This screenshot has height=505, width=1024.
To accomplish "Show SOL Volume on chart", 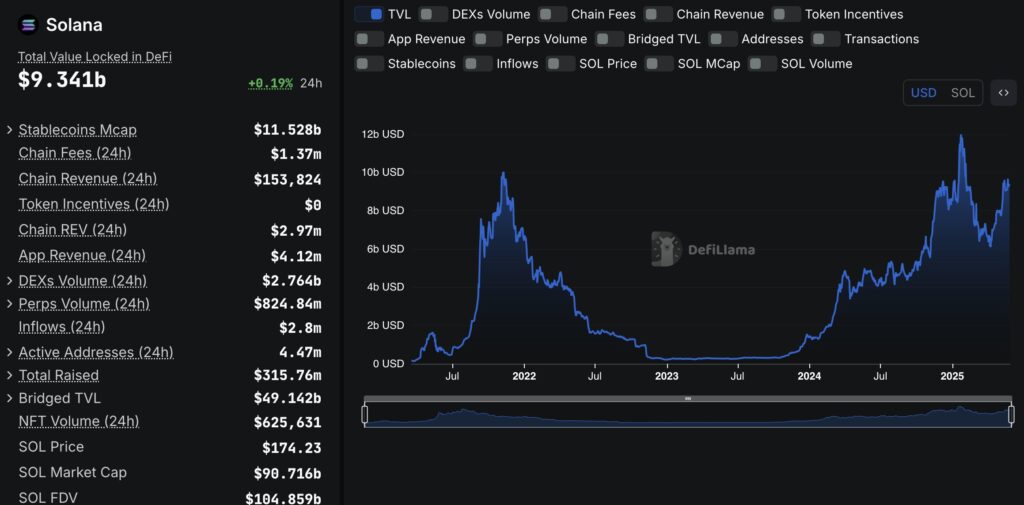I will 762,63.
